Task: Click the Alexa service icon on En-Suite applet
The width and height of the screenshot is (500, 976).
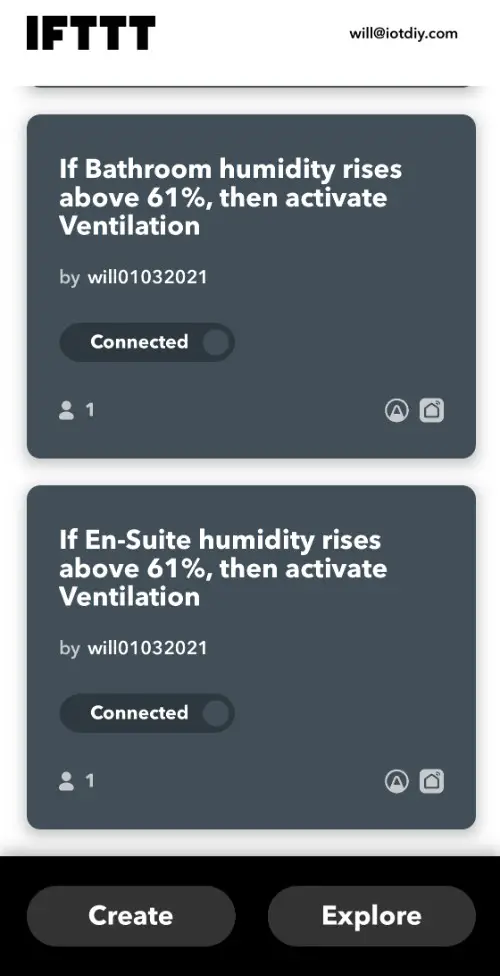Action: pos(397,781)
